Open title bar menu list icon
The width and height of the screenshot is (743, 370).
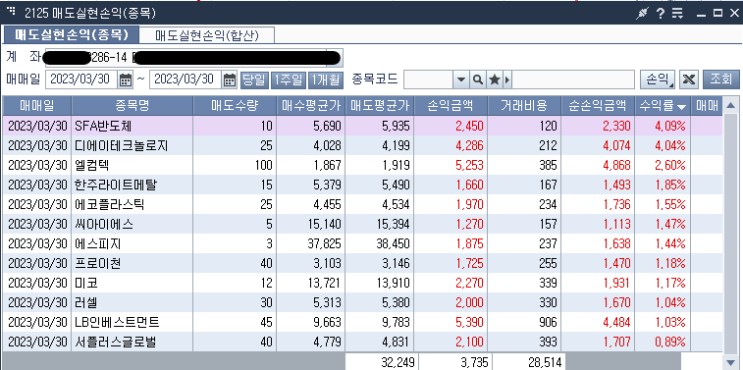678,13
